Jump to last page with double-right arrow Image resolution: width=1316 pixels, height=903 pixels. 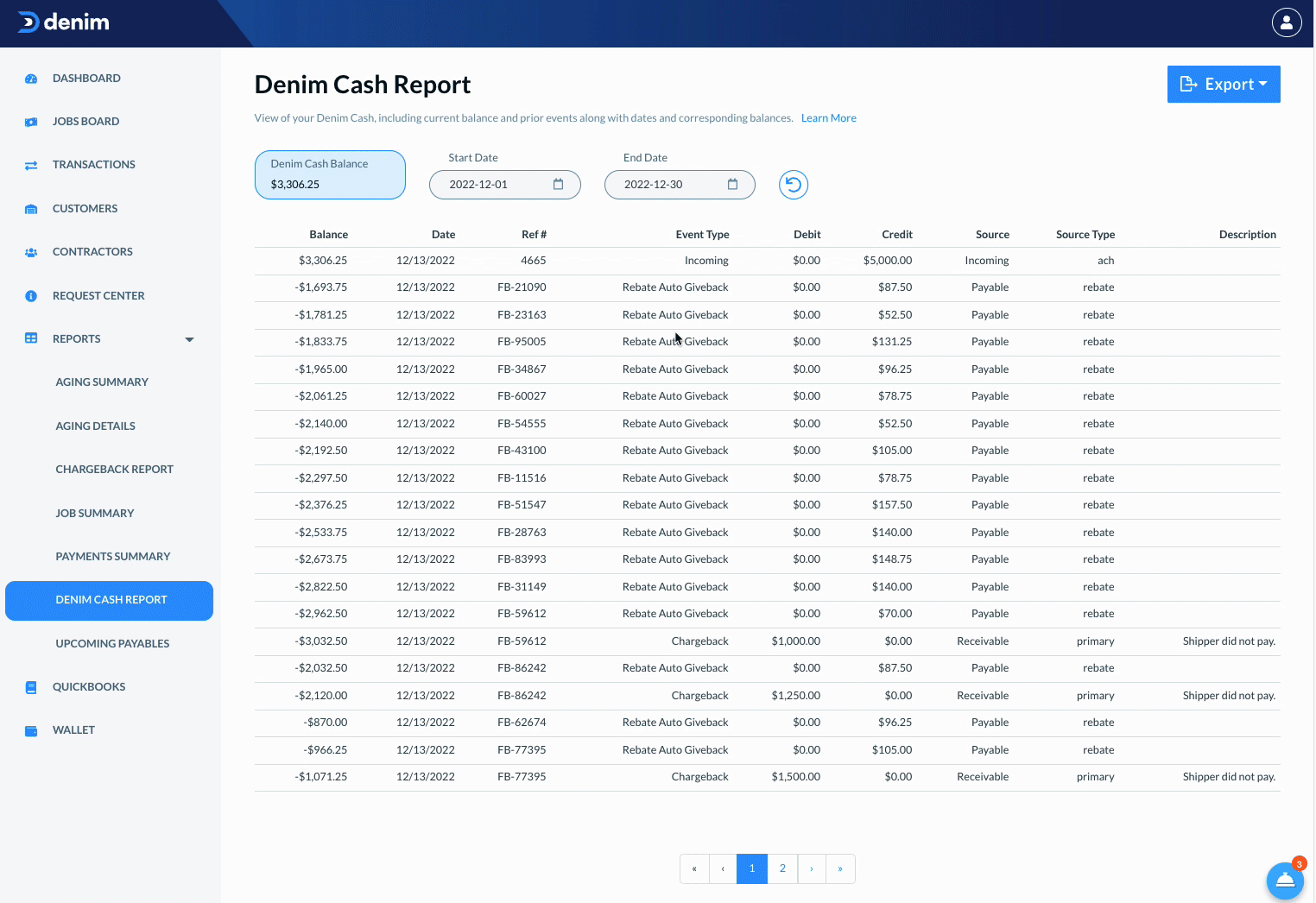(840, 868)
